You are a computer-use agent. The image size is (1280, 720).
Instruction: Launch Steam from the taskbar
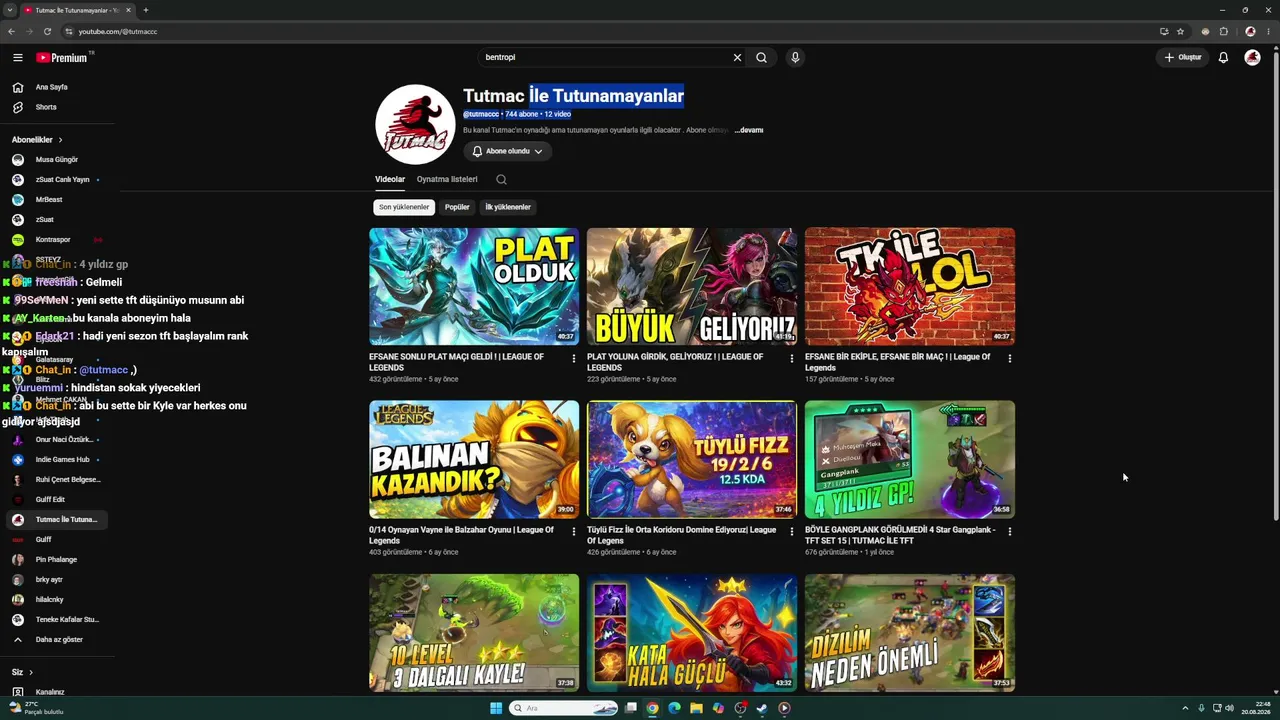[762, 708]
